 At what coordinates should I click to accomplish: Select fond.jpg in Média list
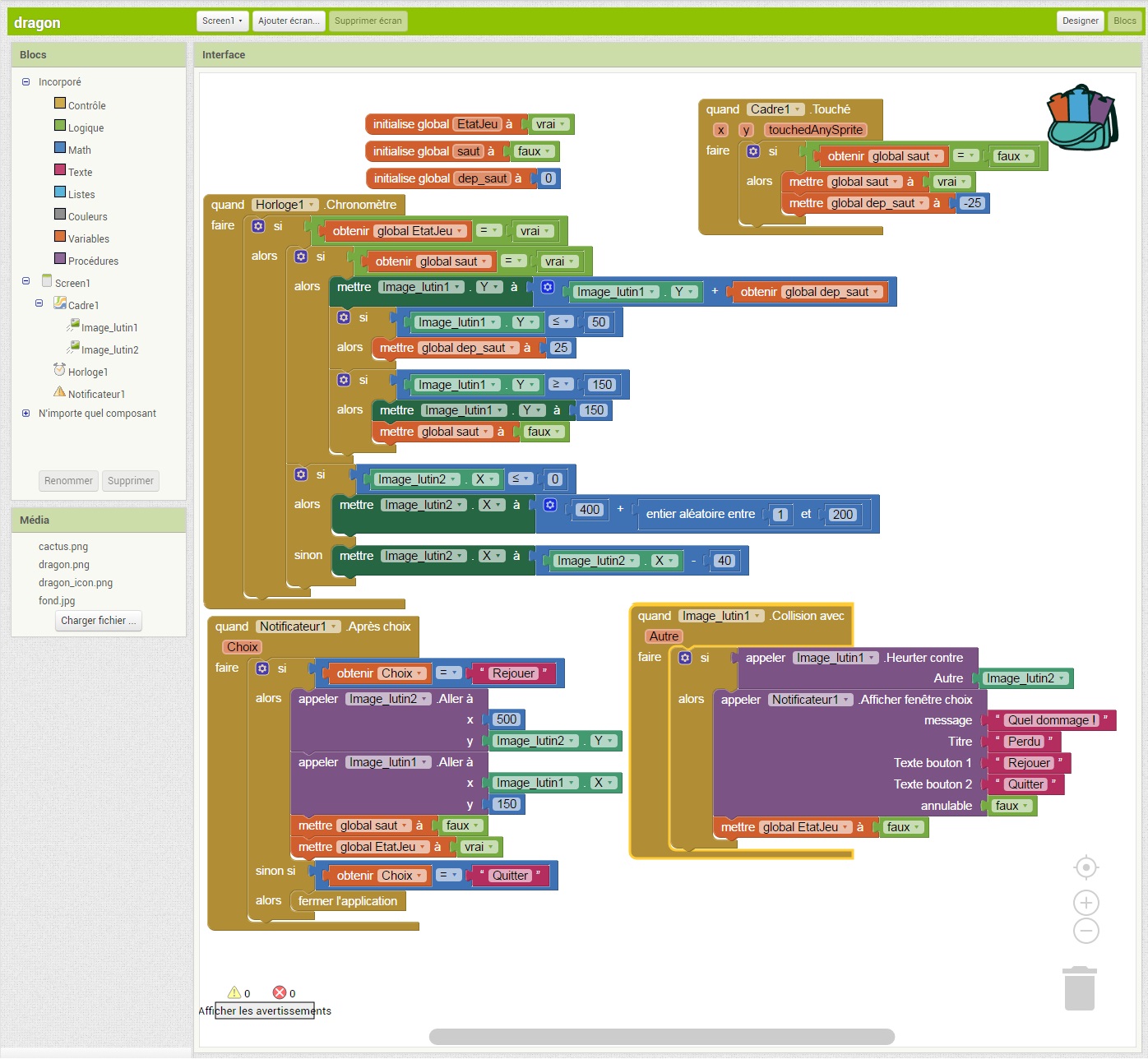[57, 600]
